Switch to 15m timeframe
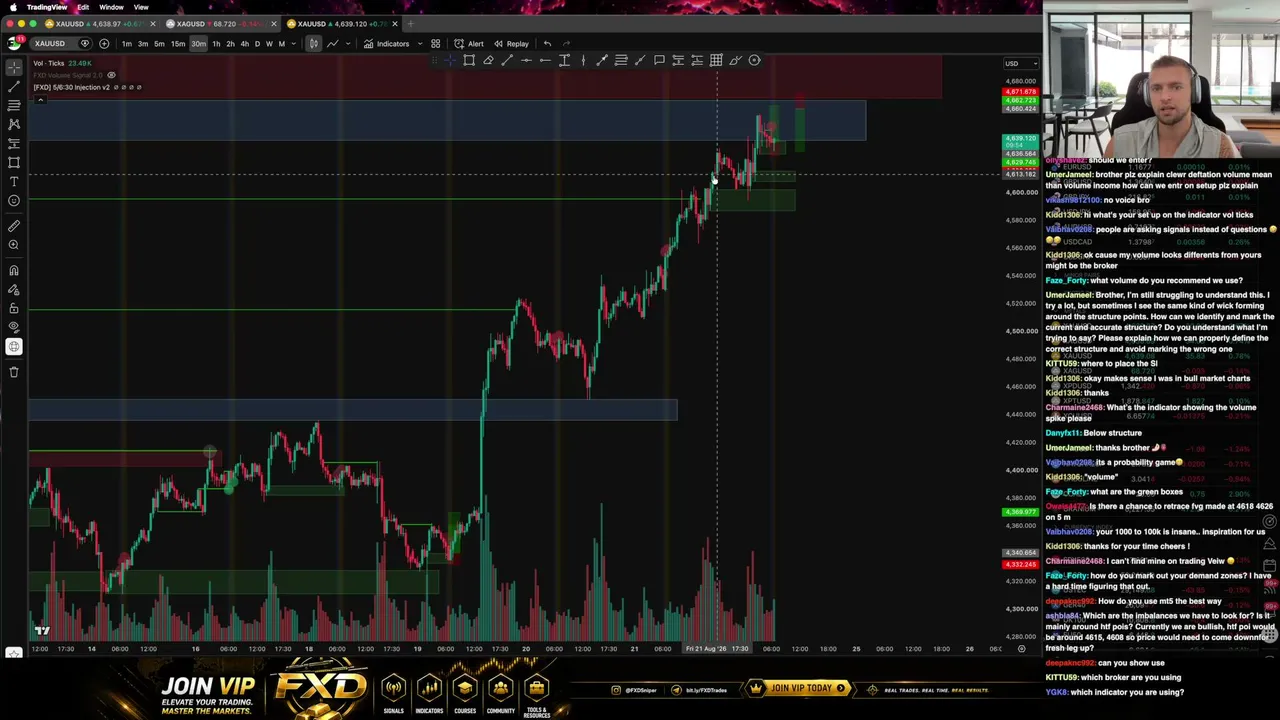Viewport: 1280px width, 720px height. tap(177, 43)
